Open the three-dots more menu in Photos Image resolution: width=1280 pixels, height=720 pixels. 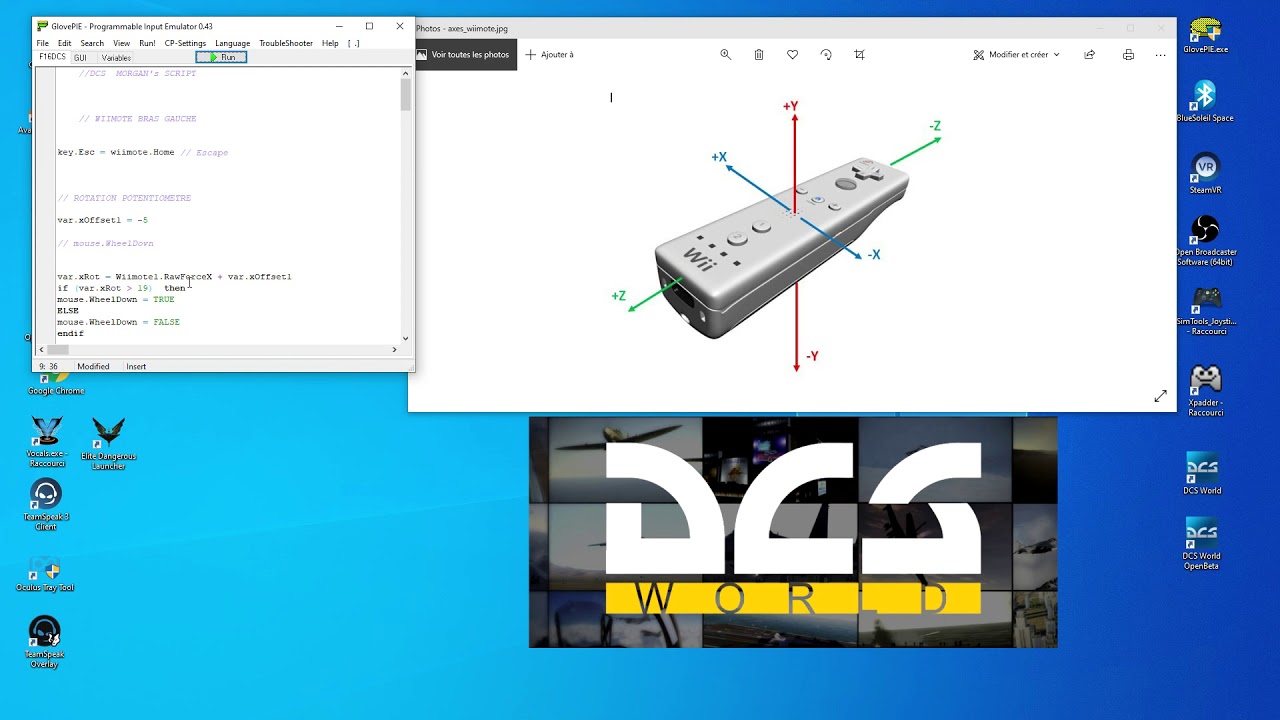pos(1160,55)
